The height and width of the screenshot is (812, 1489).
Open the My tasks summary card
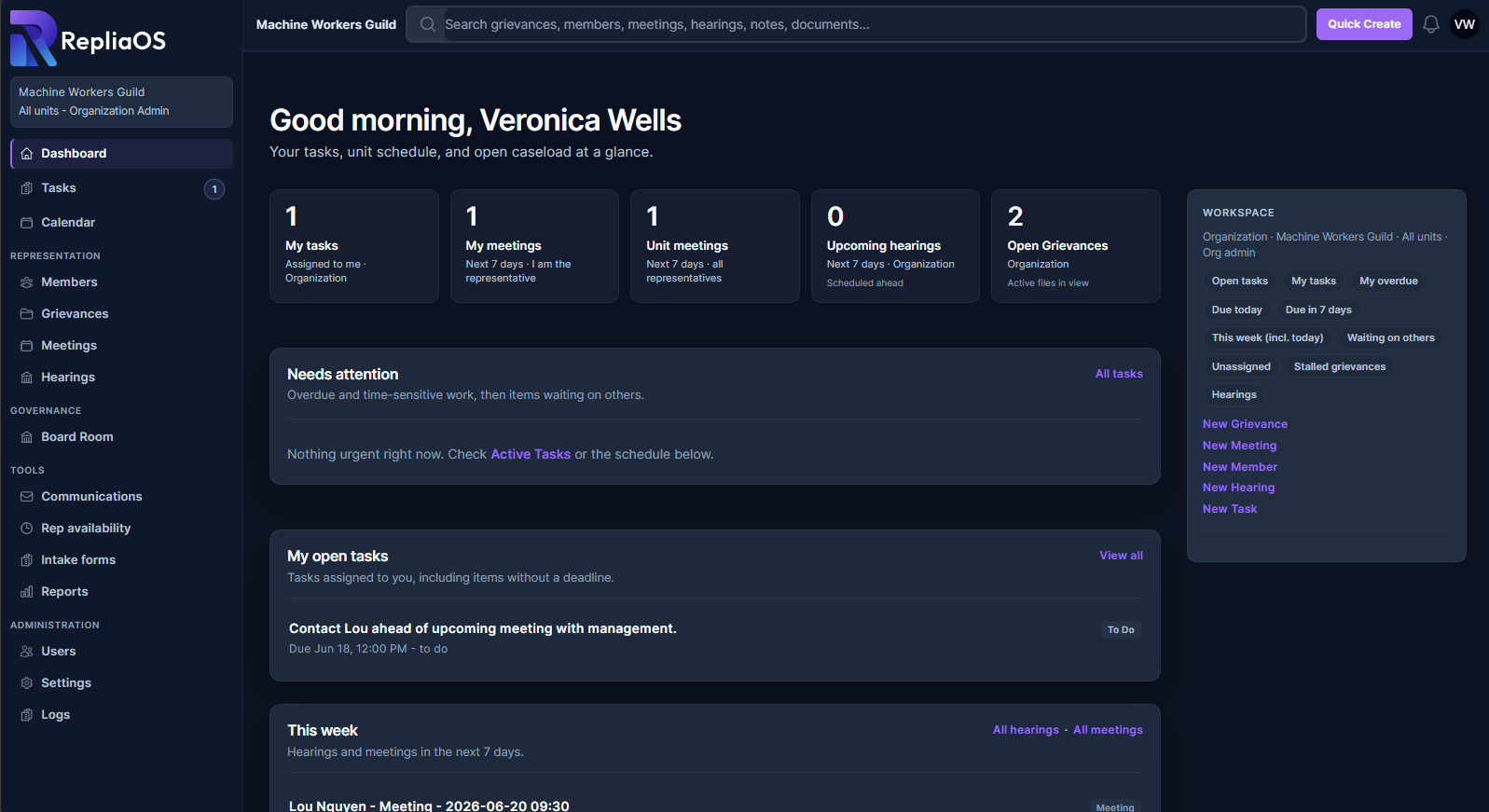tap(354, 246)
